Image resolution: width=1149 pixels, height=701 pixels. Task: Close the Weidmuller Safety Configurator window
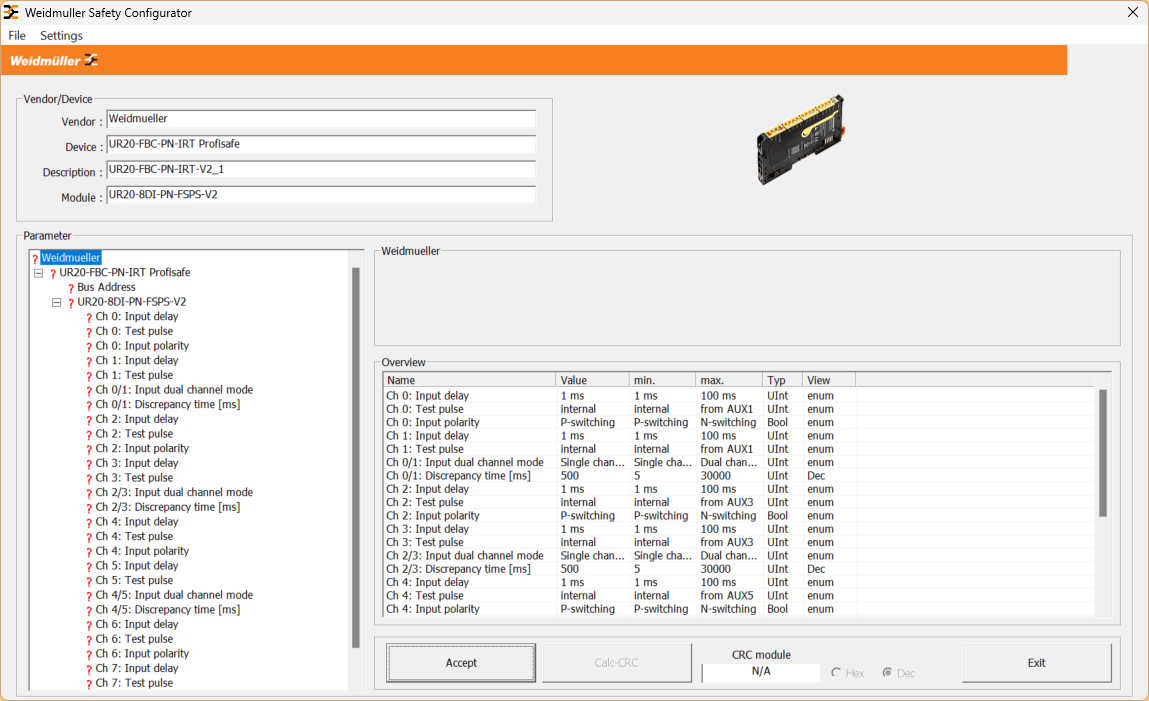pyautogui.click(x=1132, y=12)
